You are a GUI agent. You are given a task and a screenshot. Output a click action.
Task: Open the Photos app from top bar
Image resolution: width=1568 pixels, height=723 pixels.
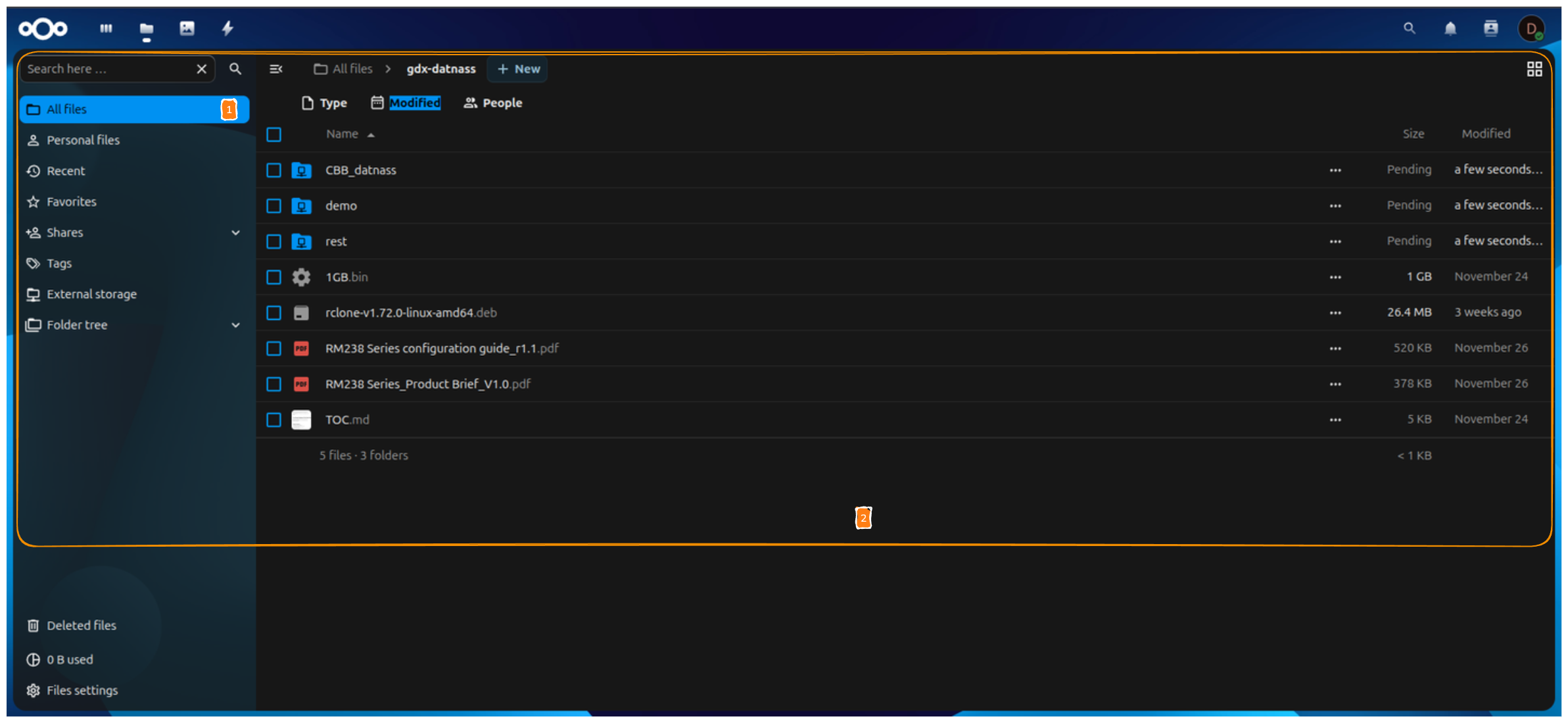coord(187,28)
